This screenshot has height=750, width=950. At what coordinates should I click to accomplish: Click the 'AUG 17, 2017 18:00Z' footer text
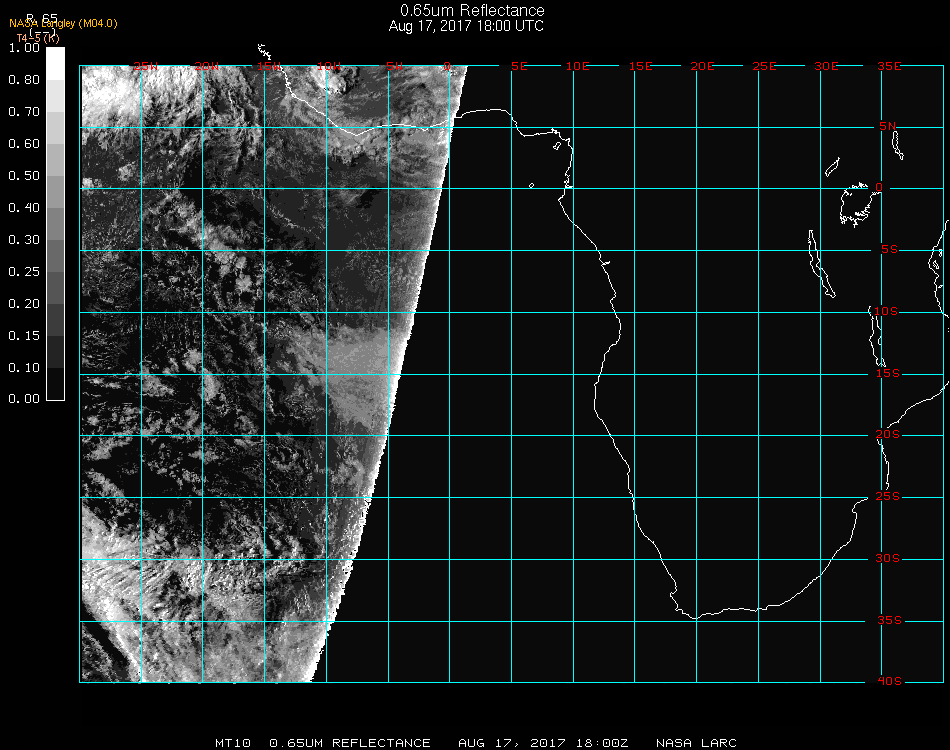pyautogui.click(x=543, y=743)
